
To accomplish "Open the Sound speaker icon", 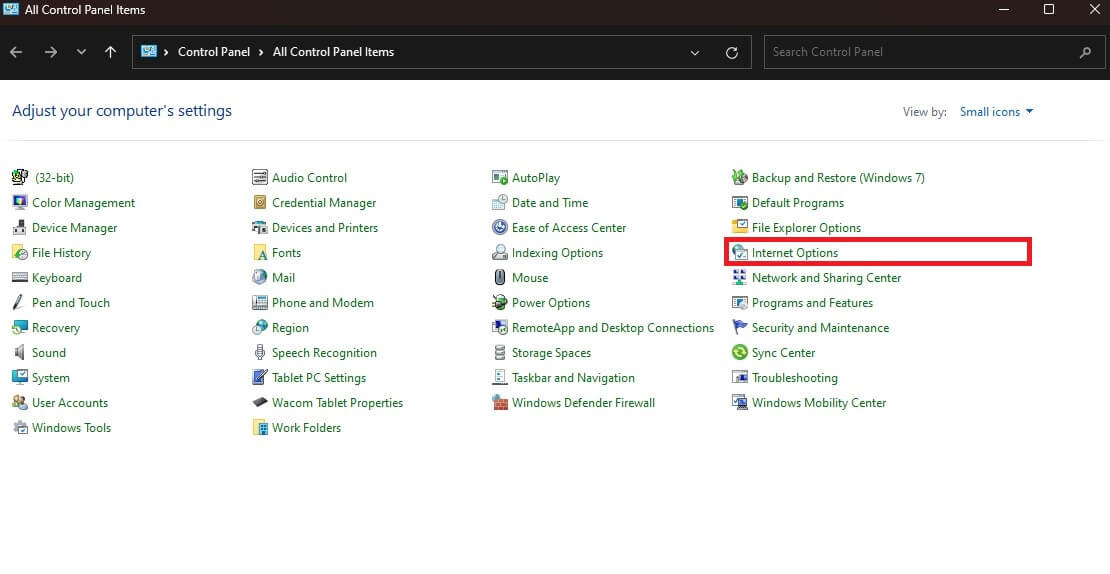I will pos(20,353).
